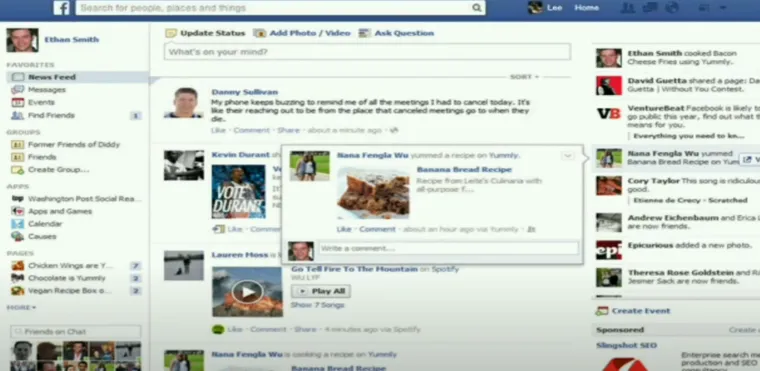Click the Write a comment field
Image resolution: width=760 pixels, height=371 pixels.
tap(448, 248)
